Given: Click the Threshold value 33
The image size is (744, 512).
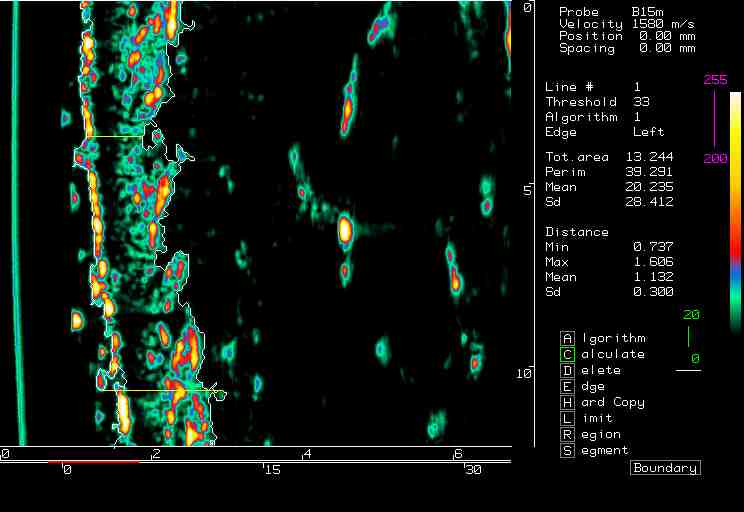Looking at the screenshot, I should tap(641, 102).
